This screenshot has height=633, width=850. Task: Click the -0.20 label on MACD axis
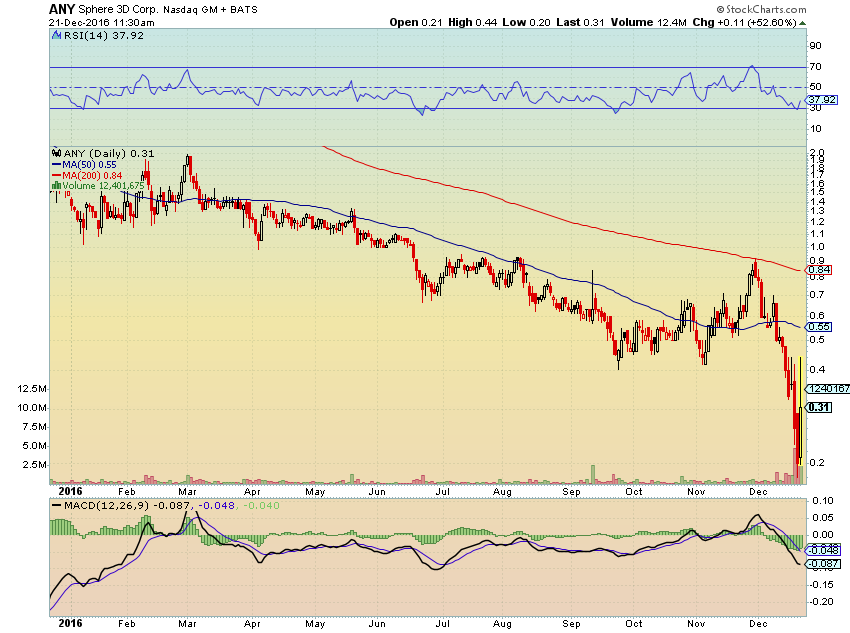pyautogui.click(x=821, y=602)
